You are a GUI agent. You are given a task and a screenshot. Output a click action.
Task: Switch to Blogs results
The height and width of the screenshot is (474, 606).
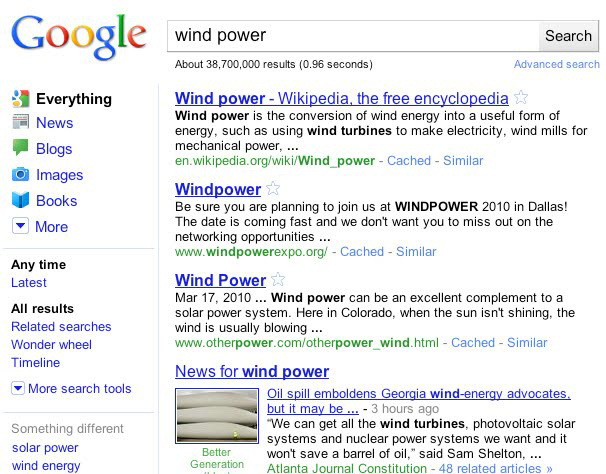[54, 149]
